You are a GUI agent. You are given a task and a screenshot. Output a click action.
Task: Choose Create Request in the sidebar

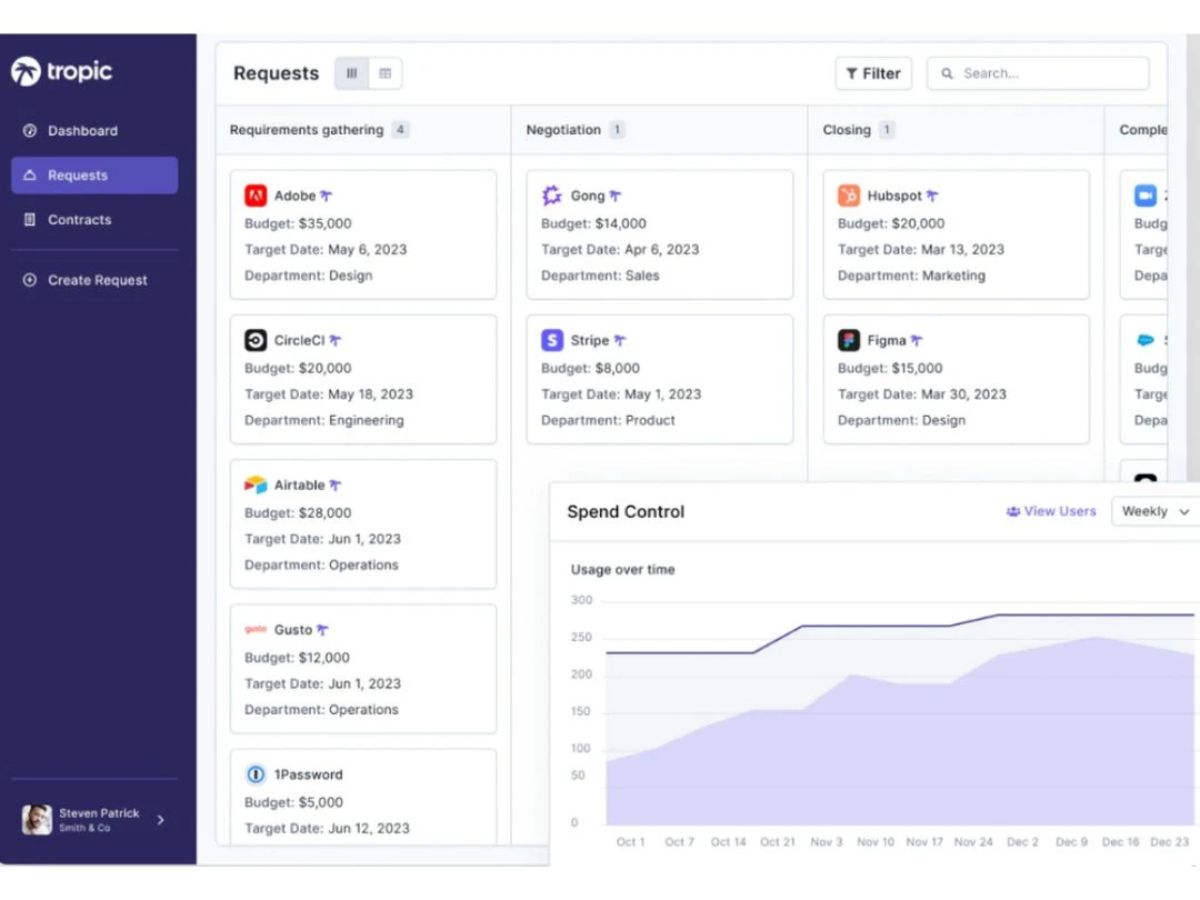point(95,280)
